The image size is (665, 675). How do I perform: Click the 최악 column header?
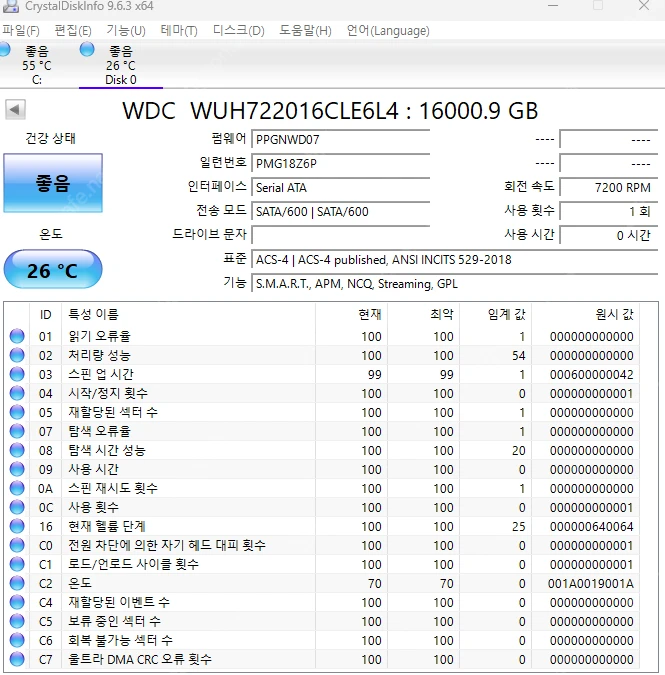423,314
